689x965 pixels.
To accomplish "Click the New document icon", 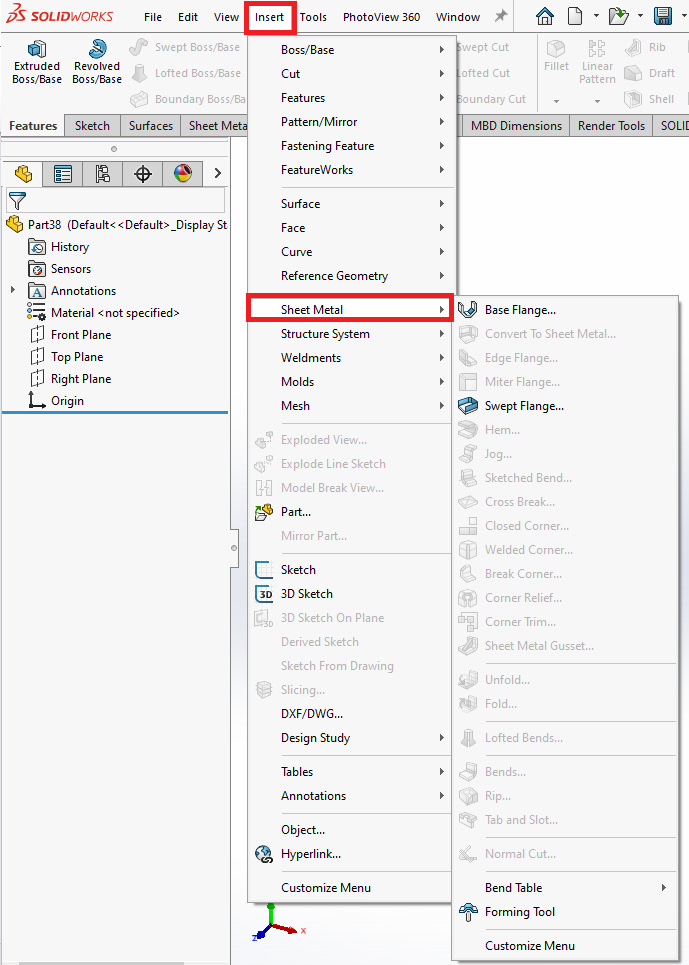I will 575,16.
